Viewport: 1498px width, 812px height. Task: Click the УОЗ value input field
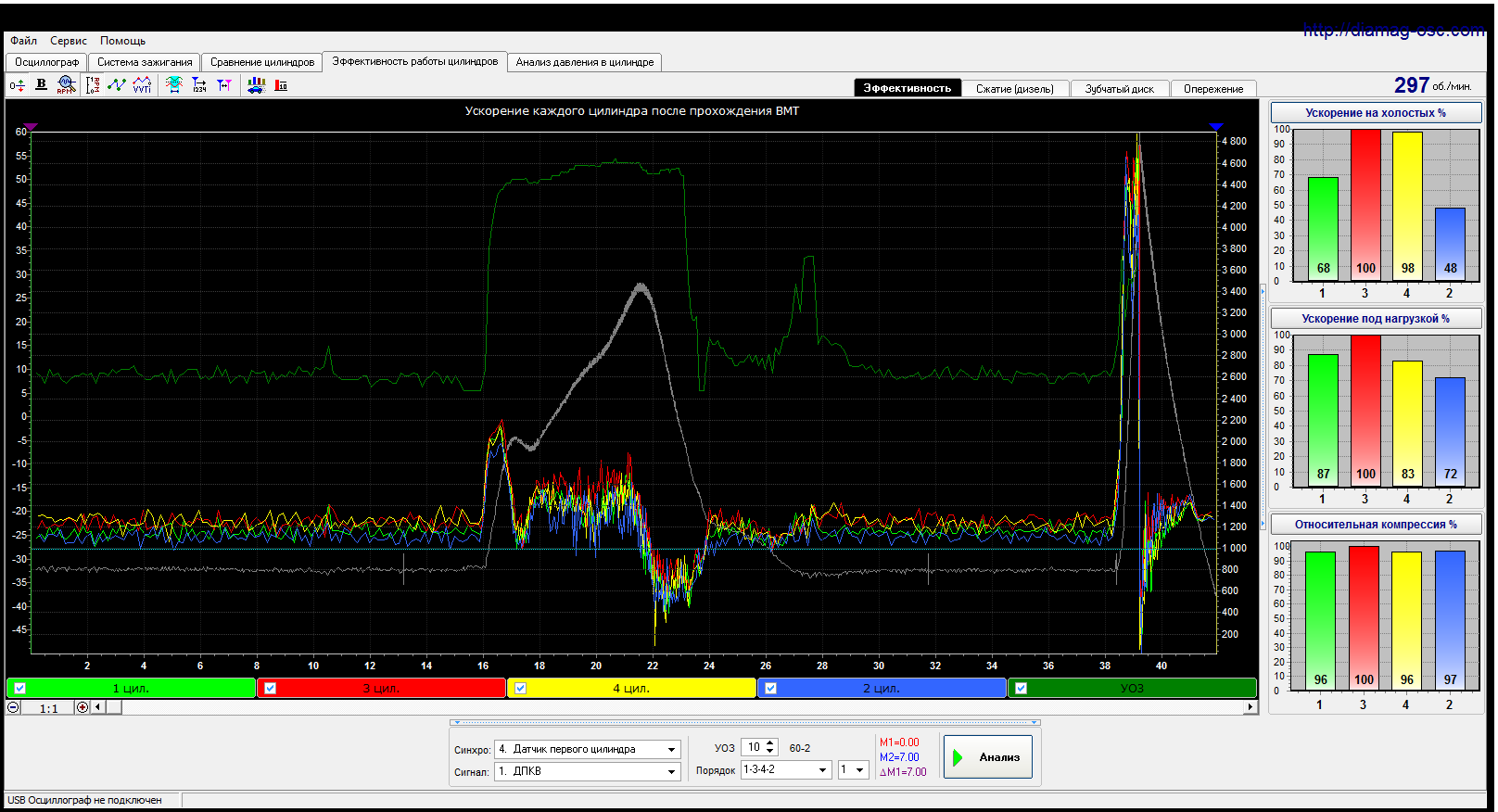(x=754, y=747)
